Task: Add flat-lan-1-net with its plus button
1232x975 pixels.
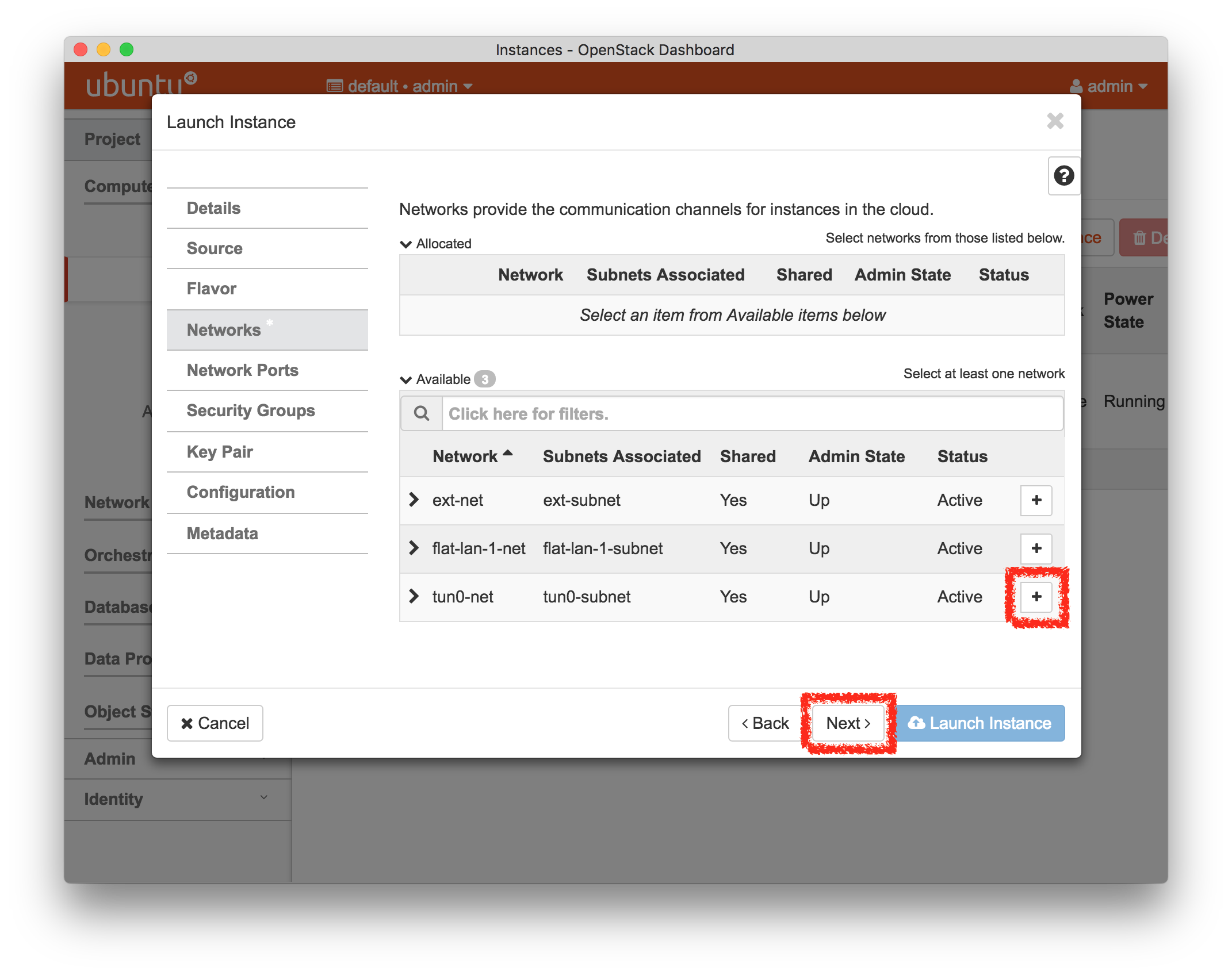Action: coord(1036,548)
